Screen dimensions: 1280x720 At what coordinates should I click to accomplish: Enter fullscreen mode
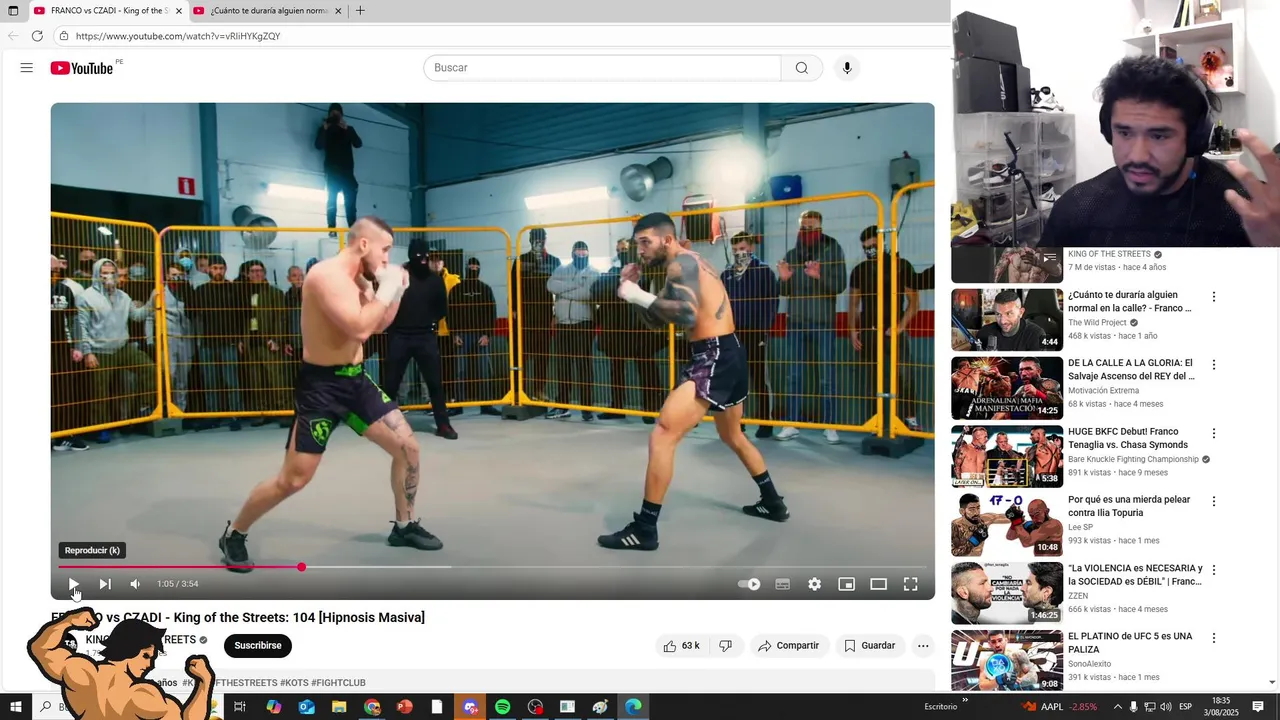pos(911,584)
